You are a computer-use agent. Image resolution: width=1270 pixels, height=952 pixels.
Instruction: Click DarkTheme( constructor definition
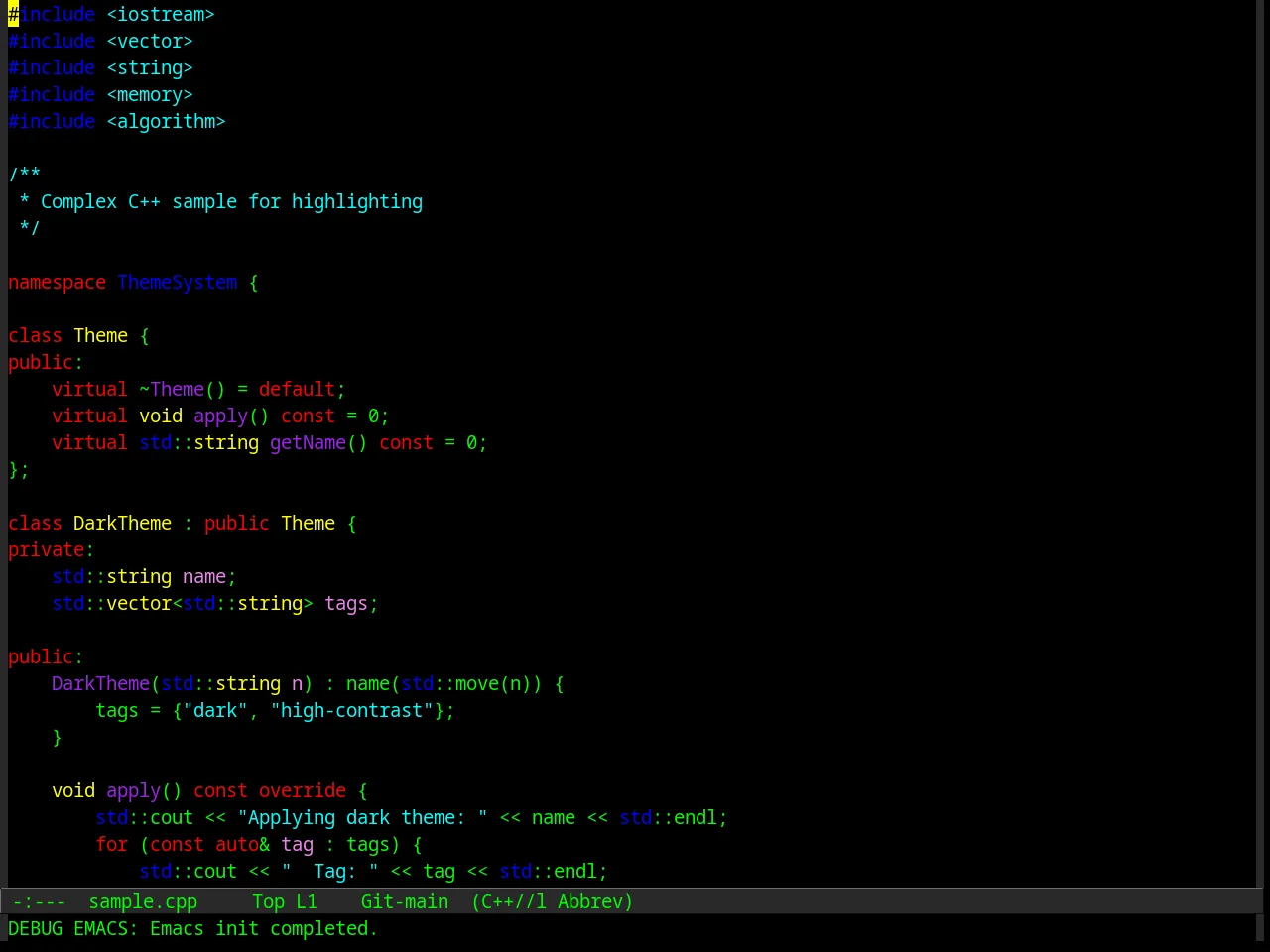106,683
